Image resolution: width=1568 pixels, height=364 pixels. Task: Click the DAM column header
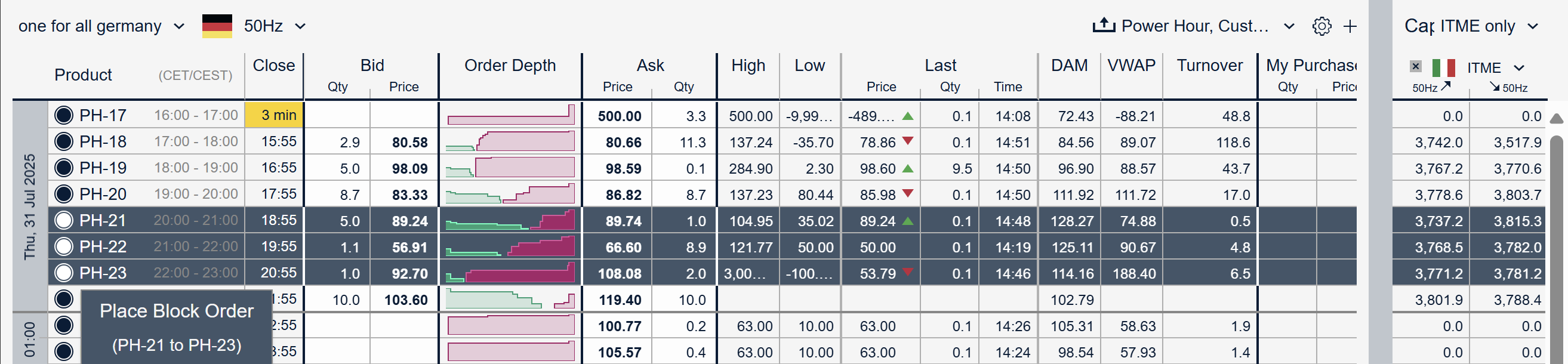pyautogui.click(x=1069, y=65)
